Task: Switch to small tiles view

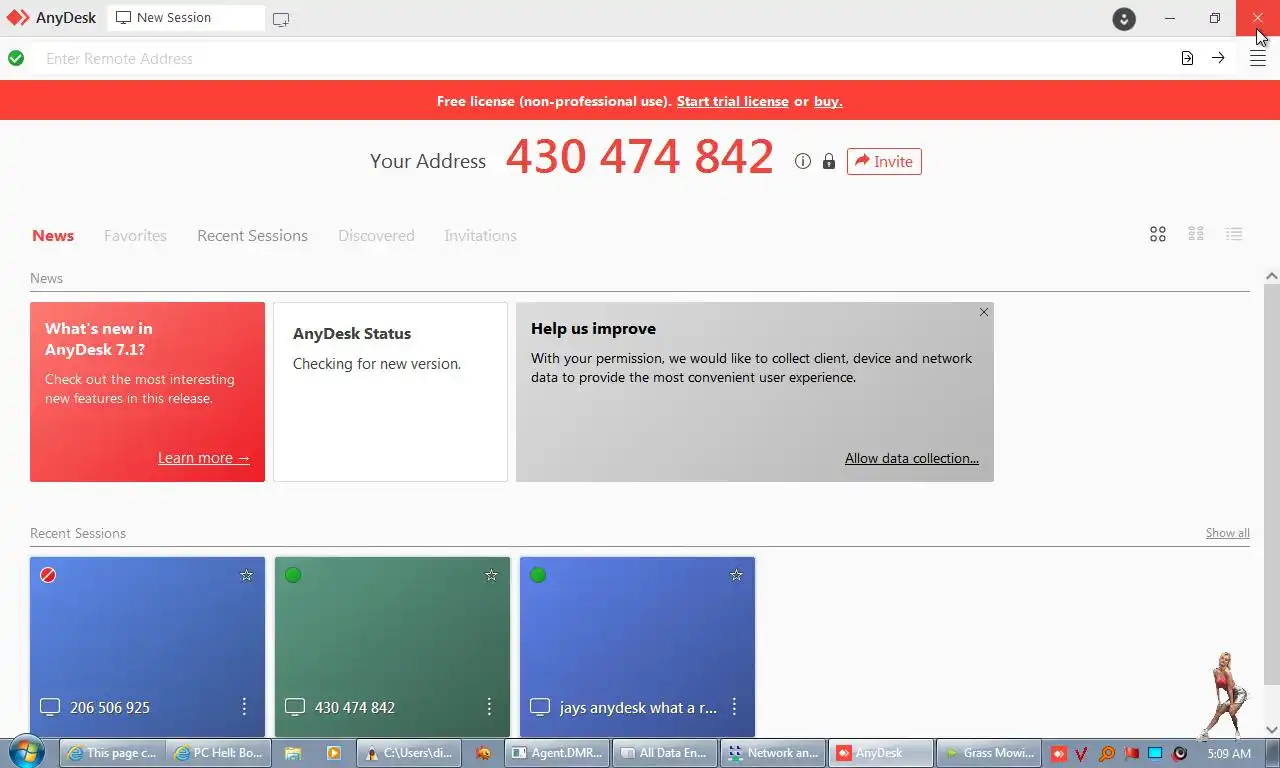Action: click(x=1196, y=234)
